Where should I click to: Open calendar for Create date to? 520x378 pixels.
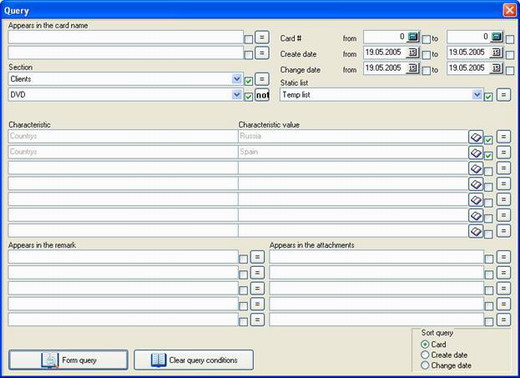click(x=497, y=52)
